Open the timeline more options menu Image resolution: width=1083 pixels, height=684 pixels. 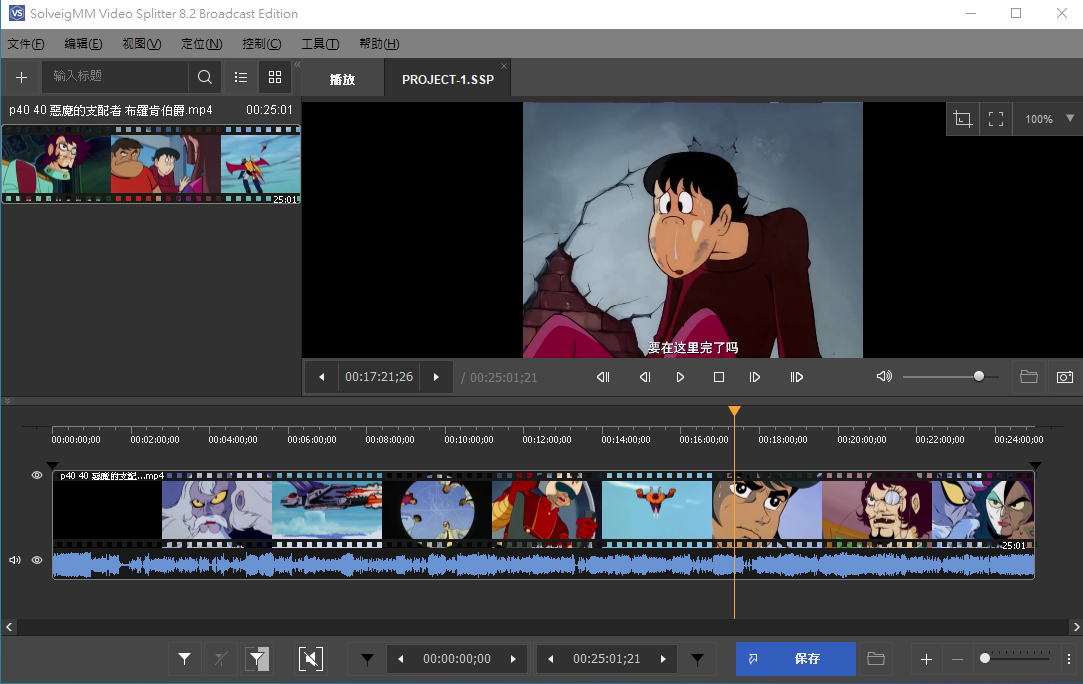(x=1069, y=659)
